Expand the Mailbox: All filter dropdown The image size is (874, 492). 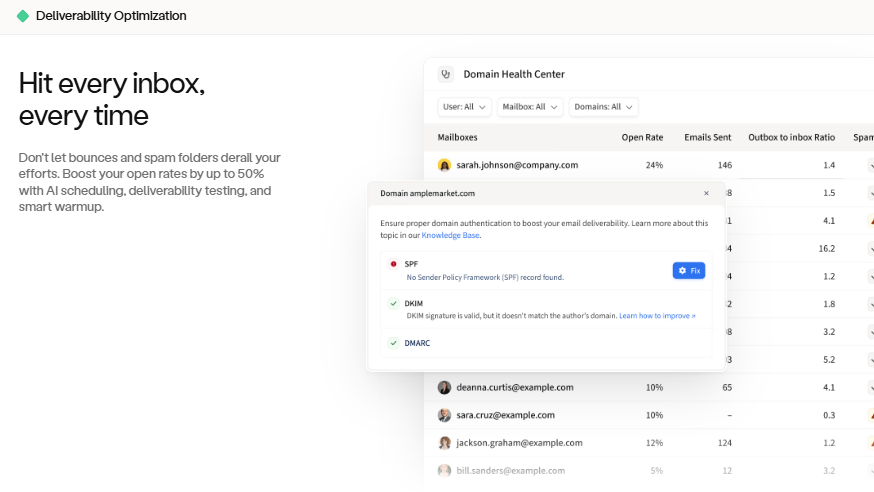pyautogui.click(x=530, y=107)
